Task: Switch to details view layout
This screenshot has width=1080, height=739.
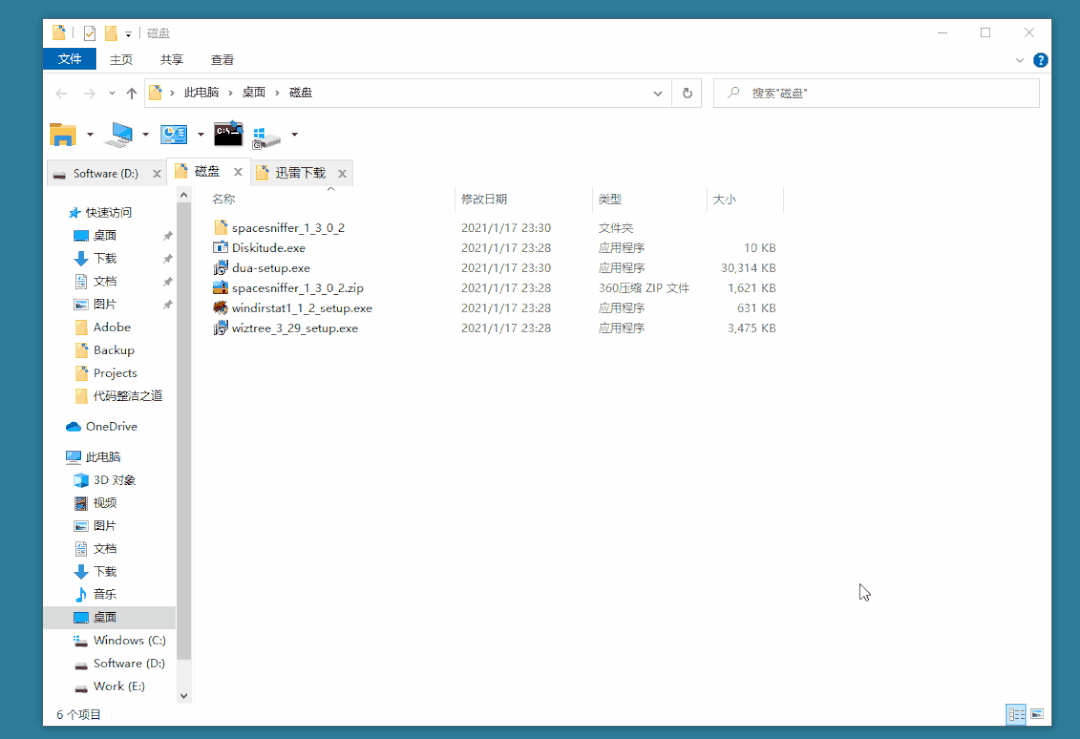Action: pos(1017,714)
